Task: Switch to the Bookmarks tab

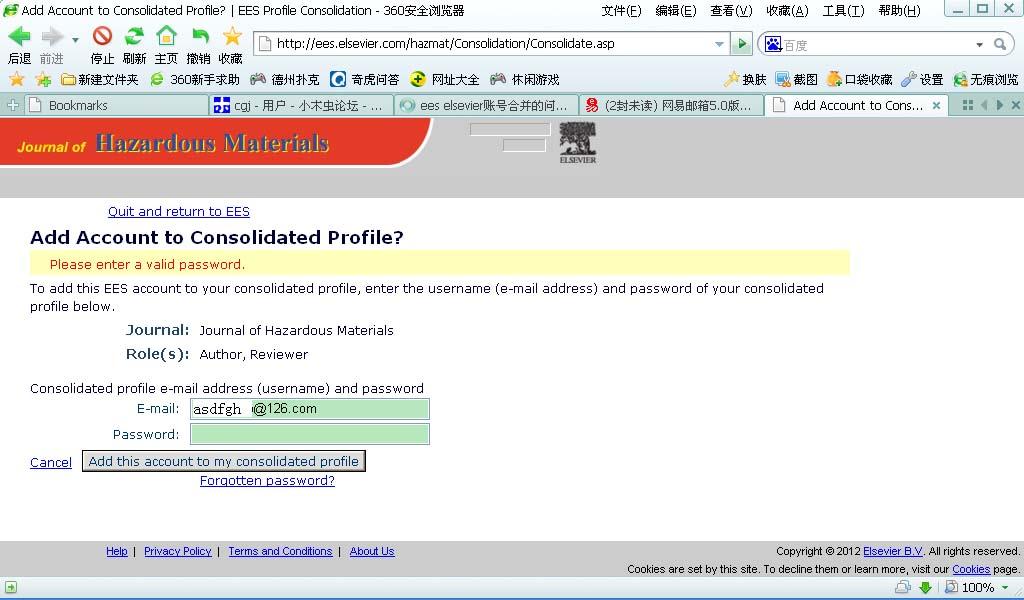Action: click(116, 106)
